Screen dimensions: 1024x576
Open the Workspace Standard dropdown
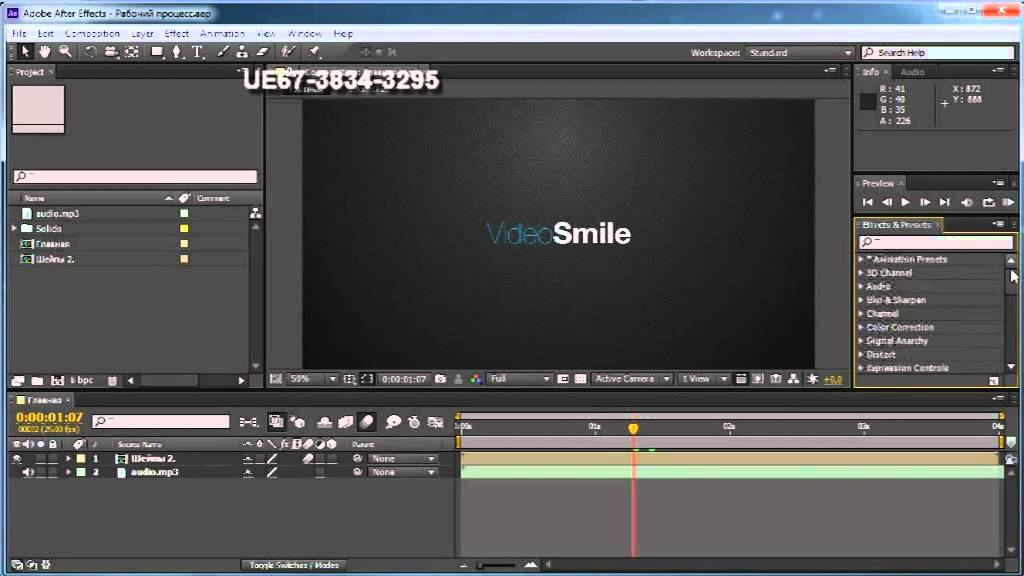(x=800, y=52)
